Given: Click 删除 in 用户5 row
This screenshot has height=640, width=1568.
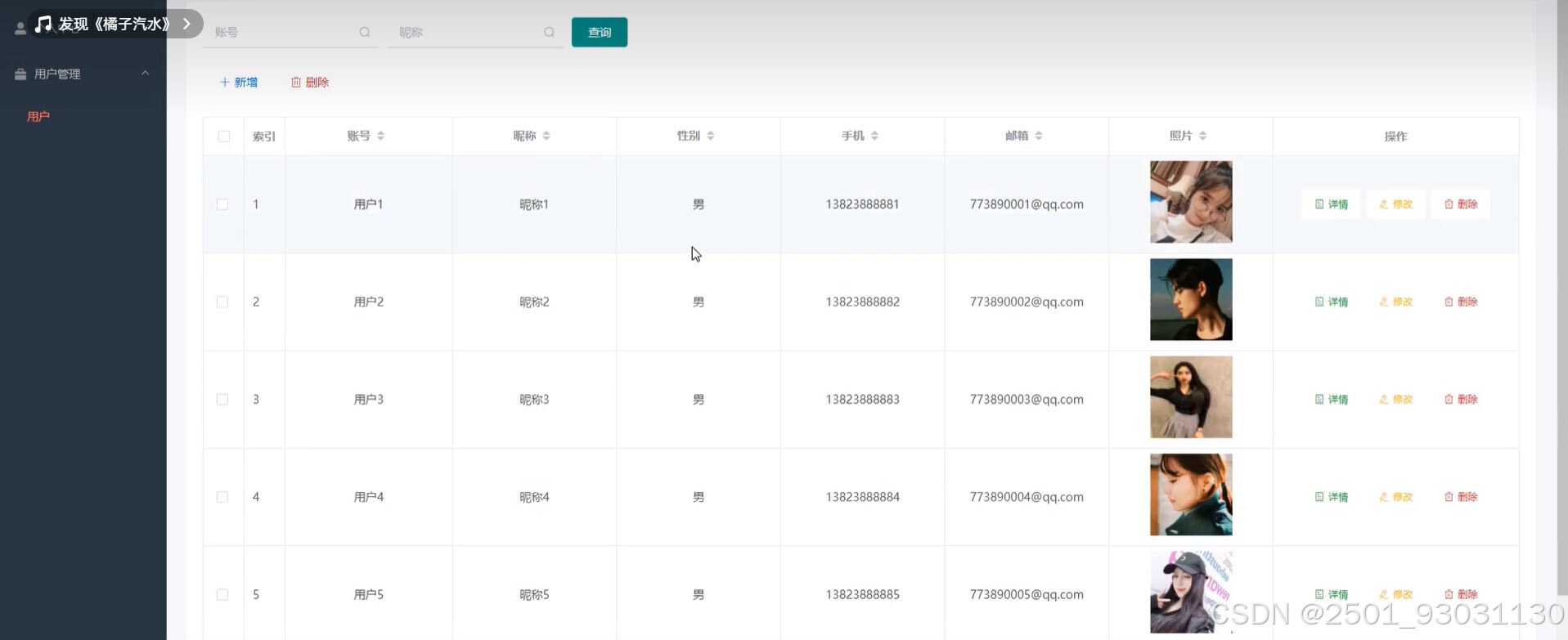Looking at the screenshot, I should (1461, 594).
